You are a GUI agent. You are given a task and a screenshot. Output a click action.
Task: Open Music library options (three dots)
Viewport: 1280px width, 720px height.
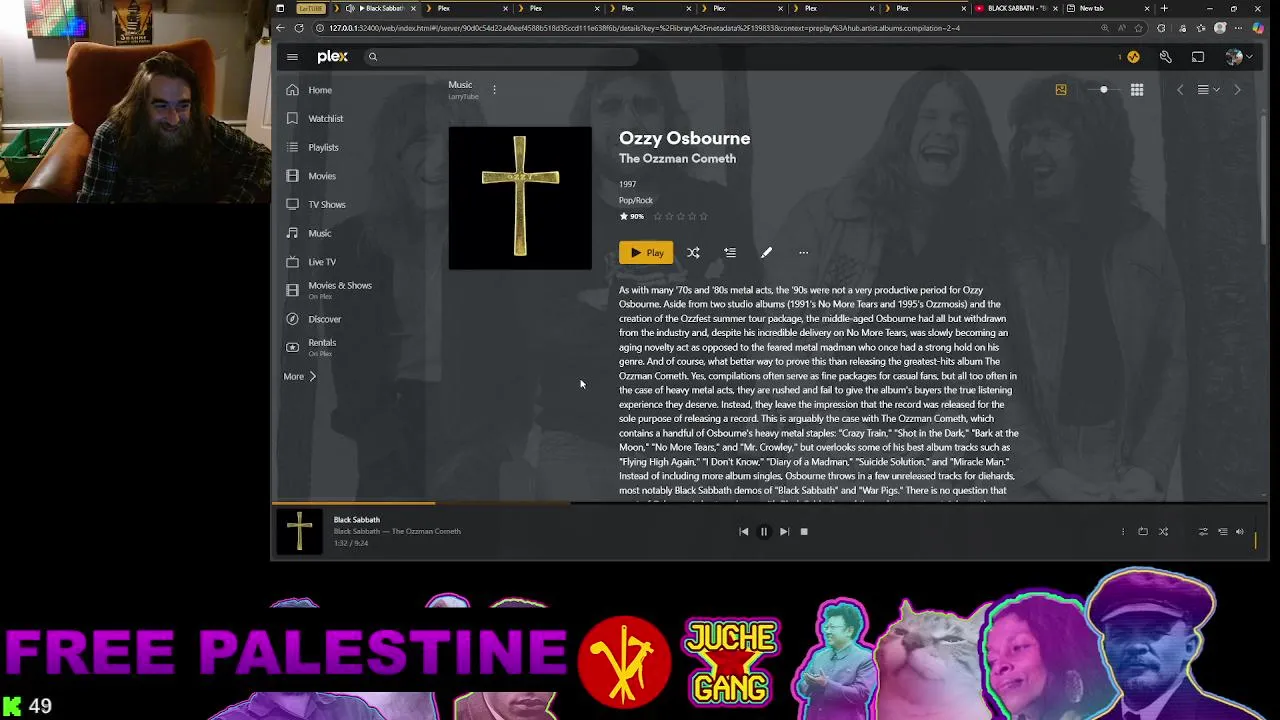(494, 89)
